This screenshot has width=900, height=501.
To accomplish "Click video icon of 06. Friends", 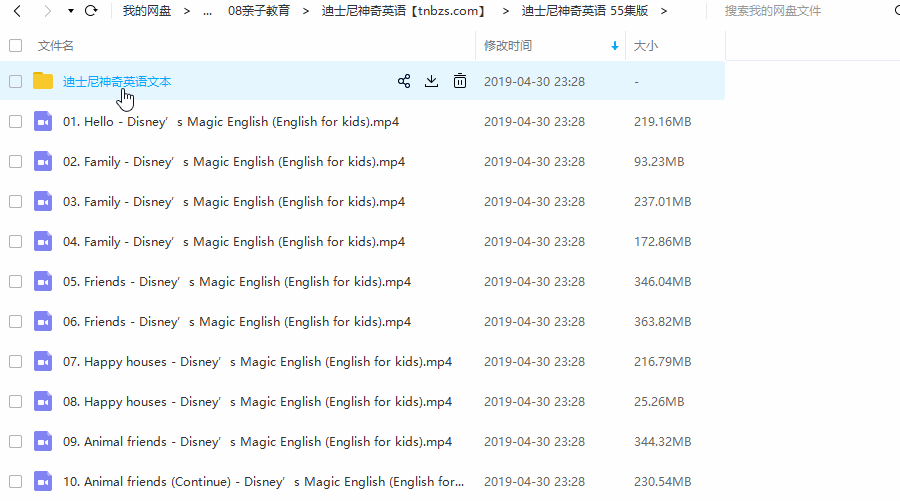I will 43,322.
